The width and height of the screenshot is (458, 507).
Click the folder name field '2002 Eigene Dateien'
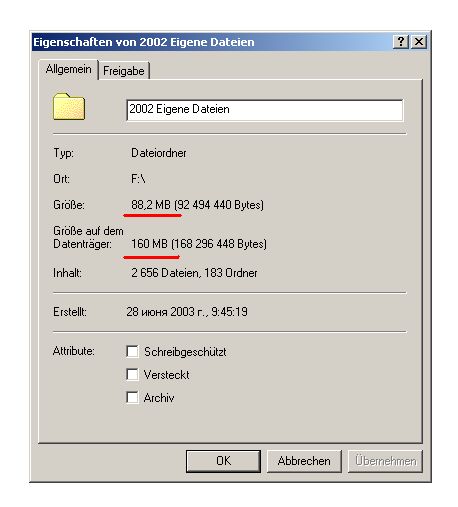pos(265,110)
